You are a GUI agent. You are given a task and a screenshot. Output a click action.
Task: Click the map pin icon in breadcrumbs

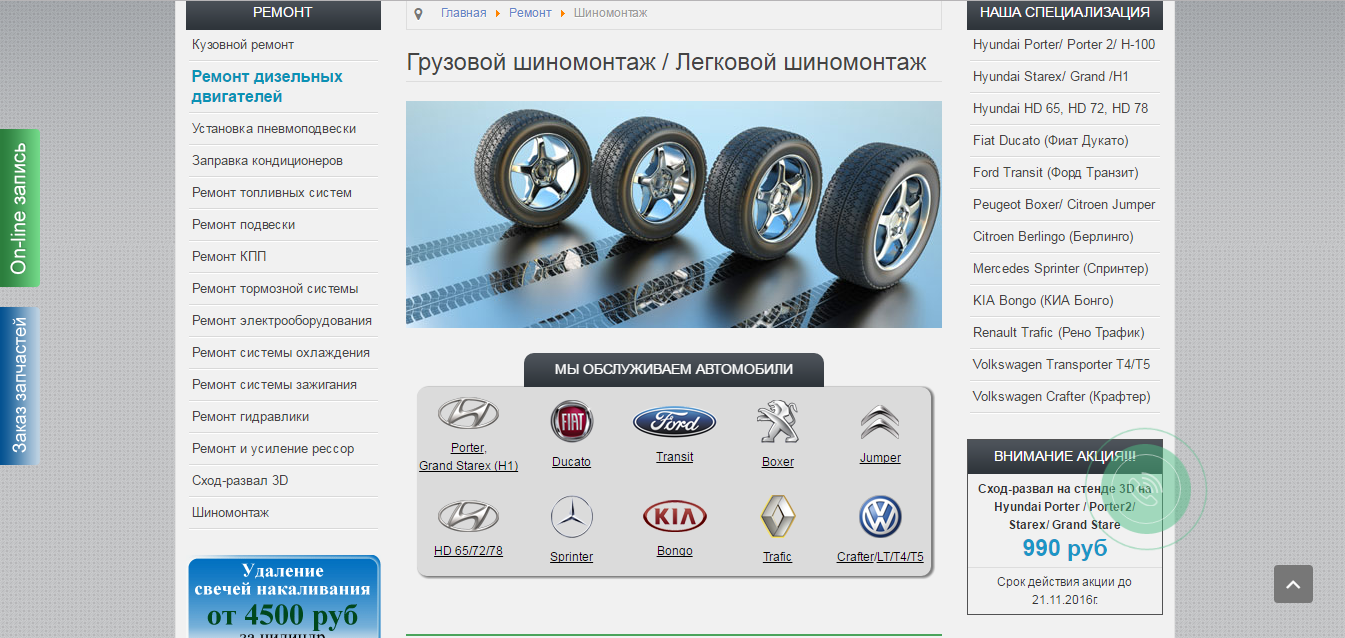[418, 13]
